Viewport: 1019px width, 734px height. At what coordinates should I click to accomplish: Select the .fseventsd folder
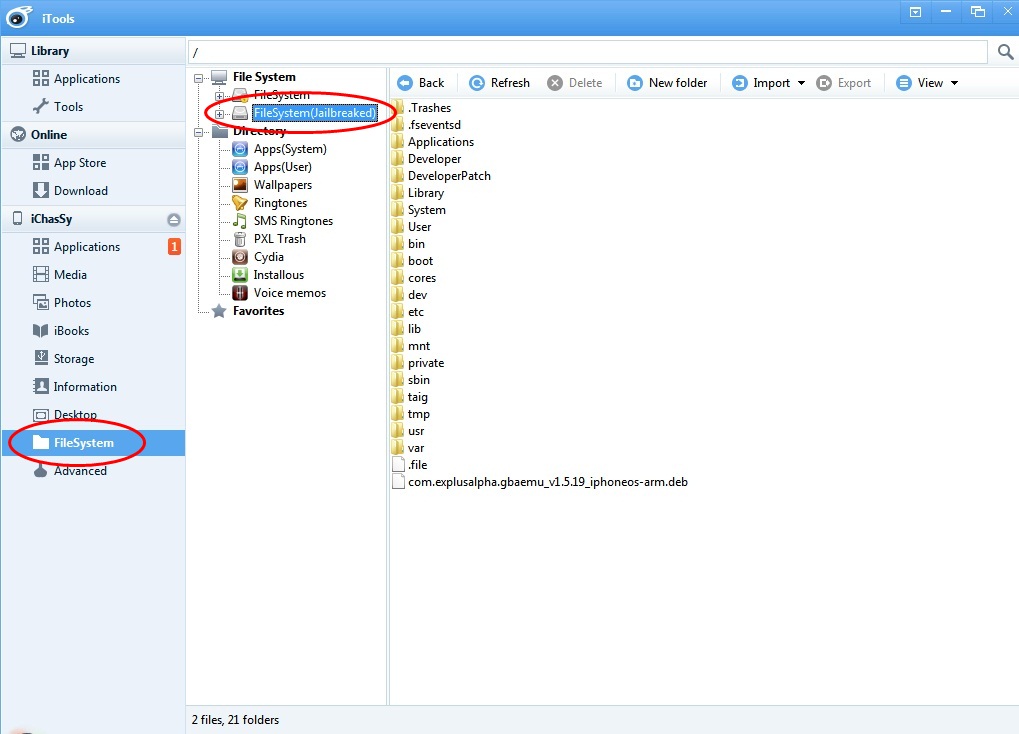(x=427, y=125)
